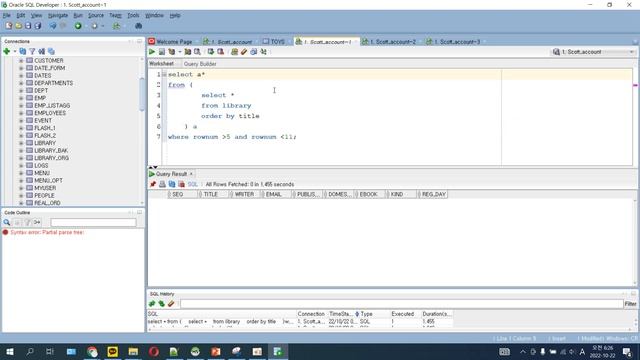This screenshot has width=640, height=360.
Task: Select the DATE_FORM table
Action: [x=49, y=68]
